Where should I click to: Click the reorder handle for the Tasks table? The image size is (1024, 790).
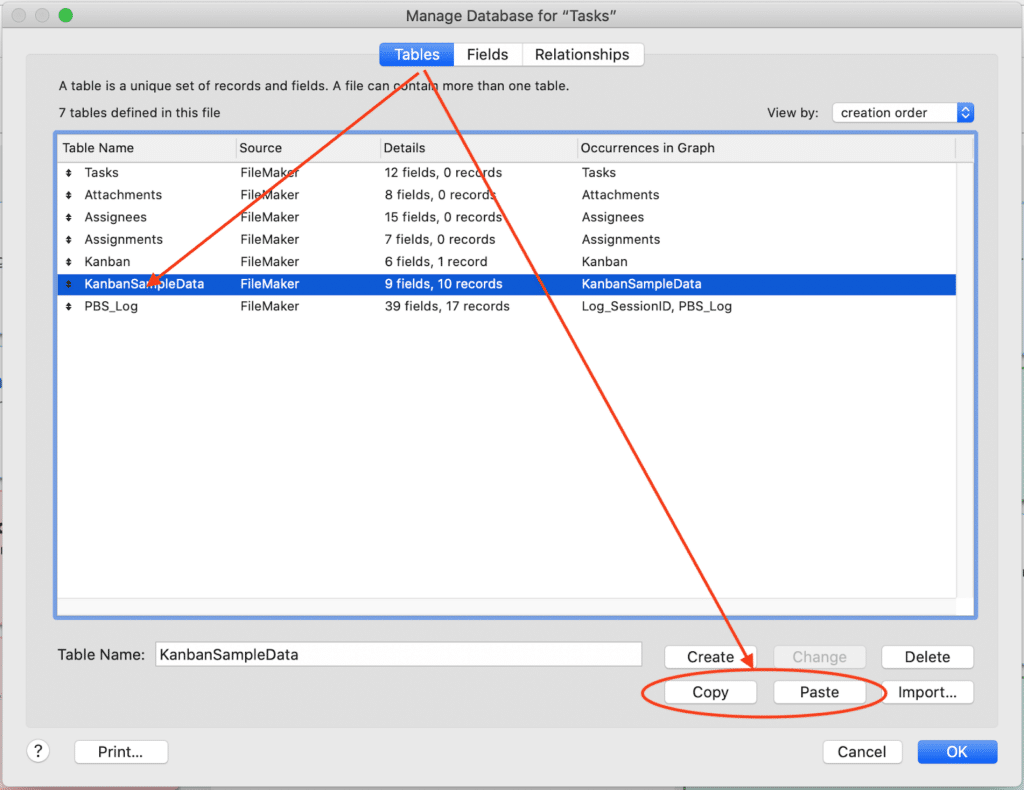click(69, 173)
